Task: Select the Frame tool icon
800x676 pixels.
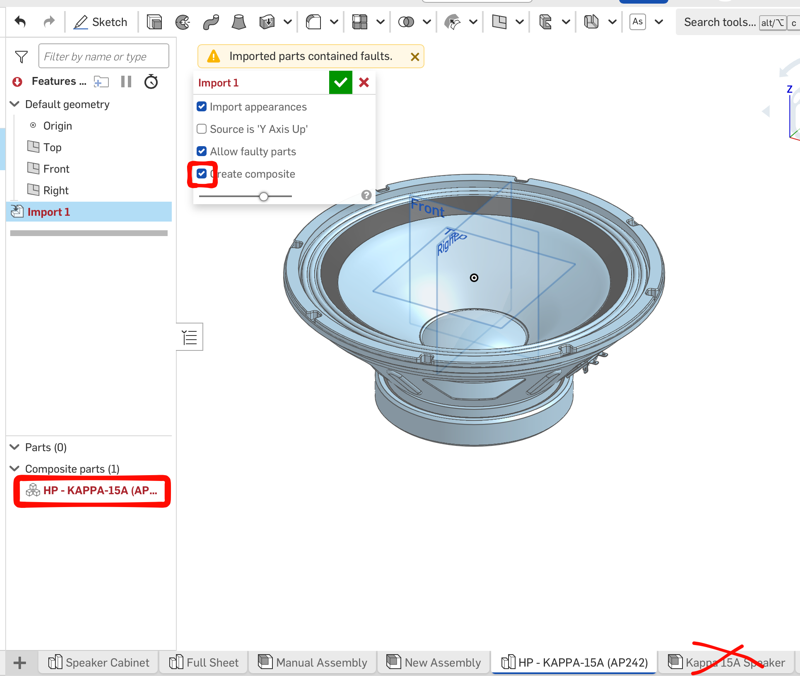Action: (x=545, y=22)
